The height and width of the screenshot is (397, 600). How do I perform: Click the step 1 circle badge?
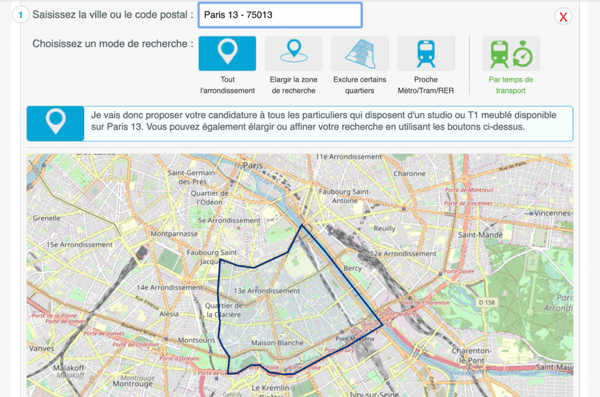coord(21,15)
